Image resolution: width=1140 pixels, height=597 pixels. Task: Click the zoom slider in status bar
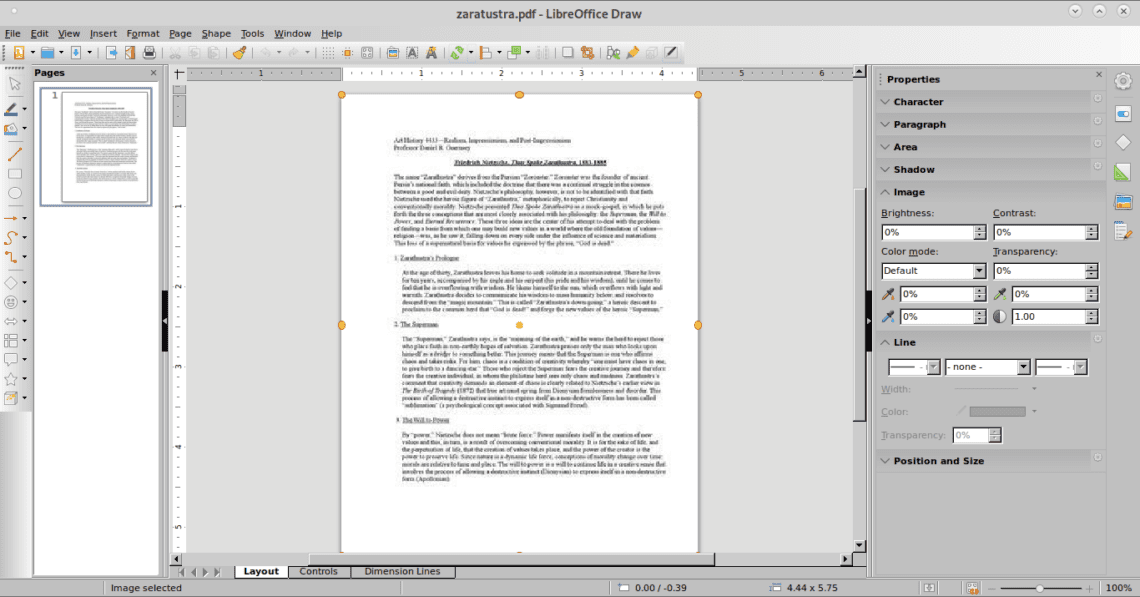1040,588
